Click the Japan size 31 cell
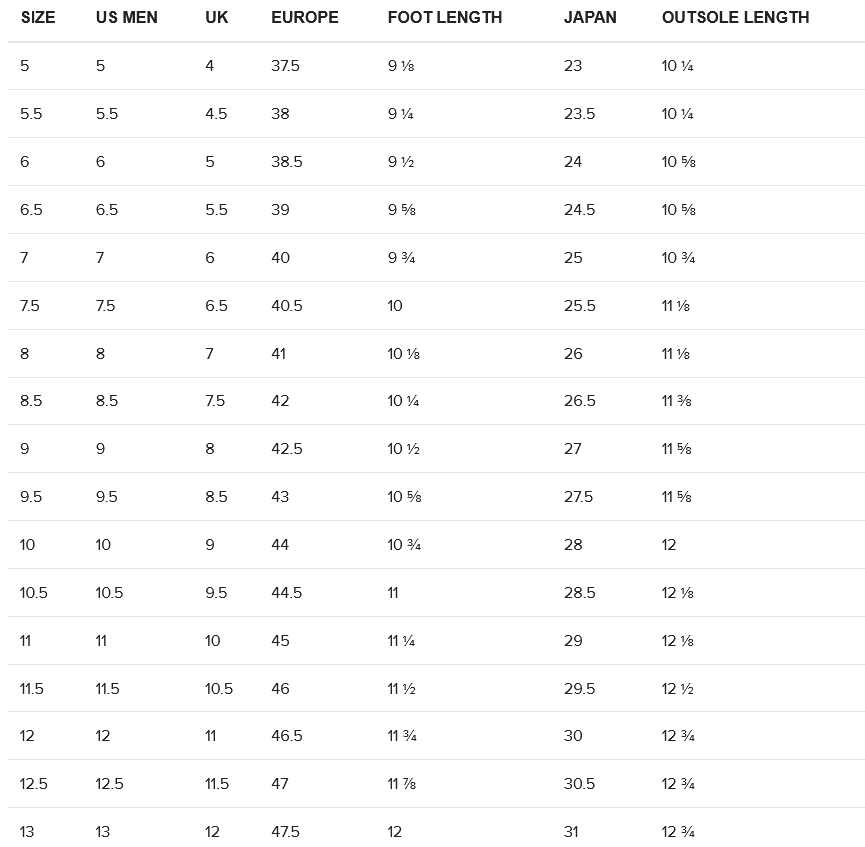 click(x=572, y=832)
